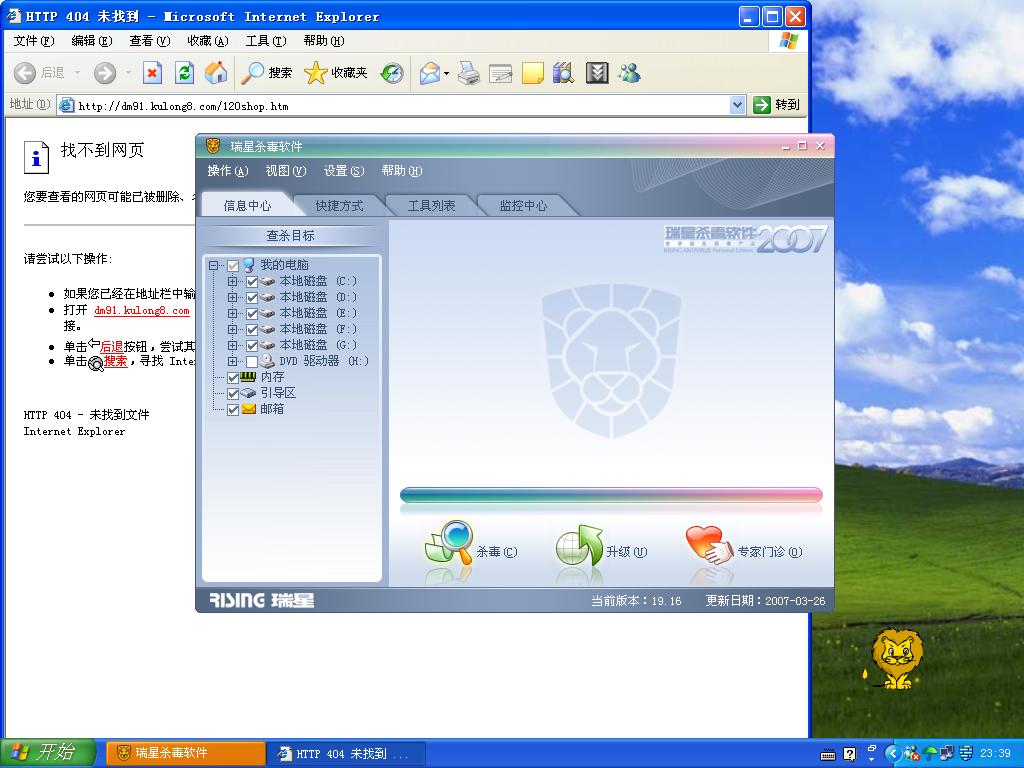Click the Rising lion mascot on desktop
The image size is (1024, 768).
click(x=896, y=658)
